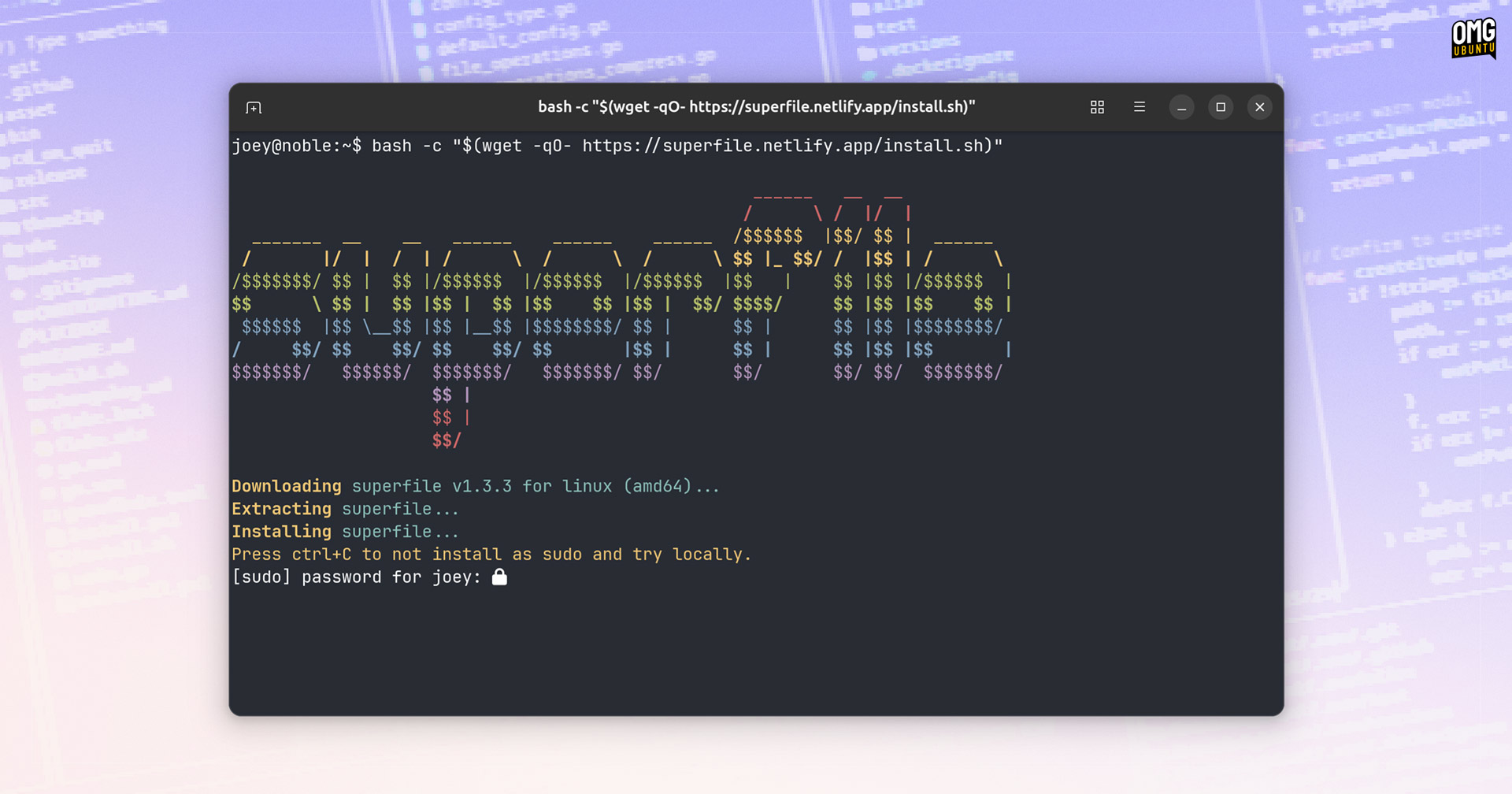
Task: Click the joey@noble prompt command line
Action: [x=617, y=146]
